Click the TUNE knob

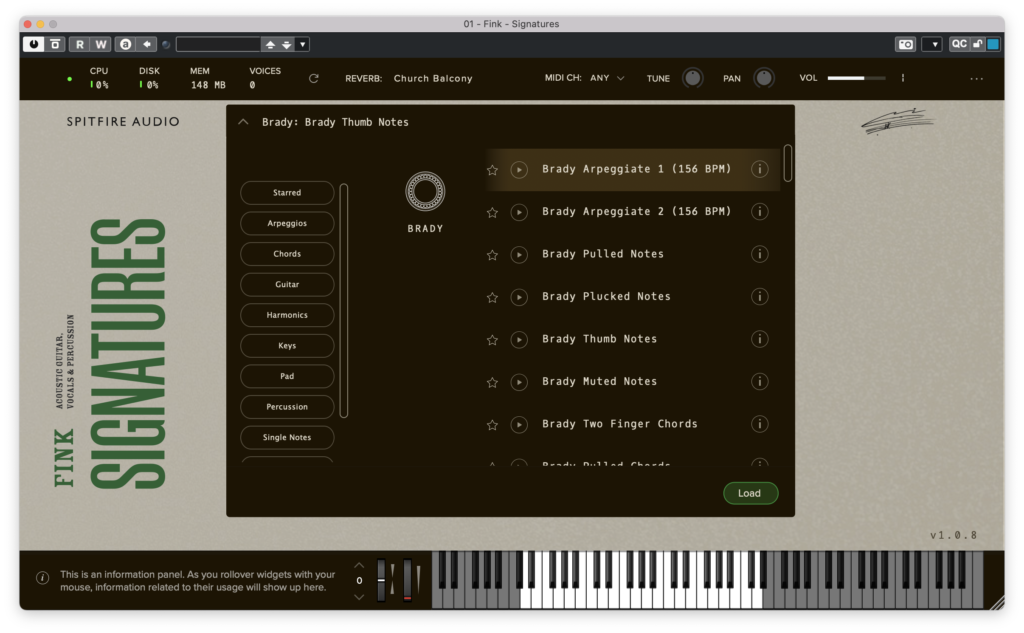coord(692,78)
